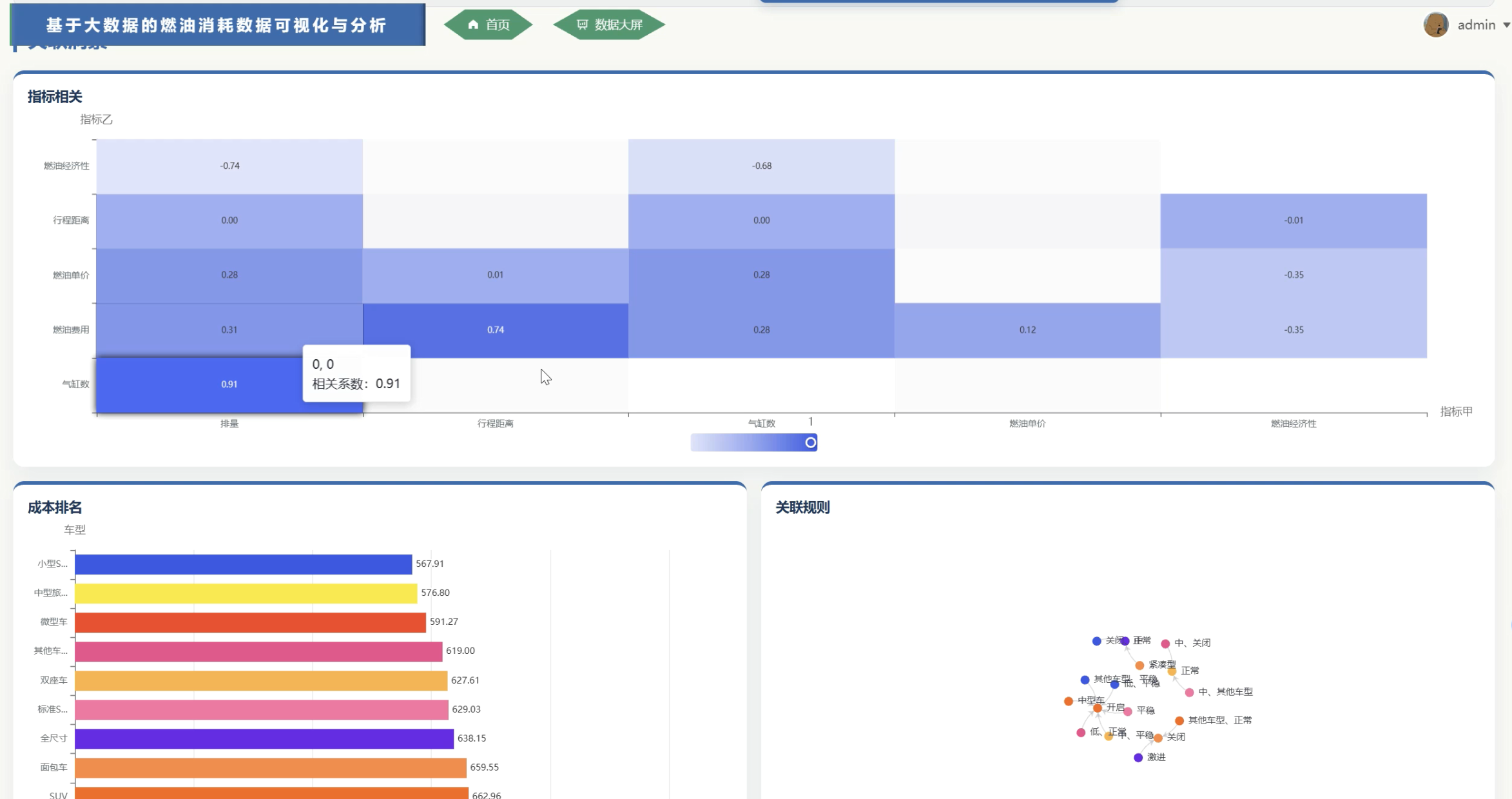Click the pink 平稳 graph node
1512x799 pixels.
1128,711
